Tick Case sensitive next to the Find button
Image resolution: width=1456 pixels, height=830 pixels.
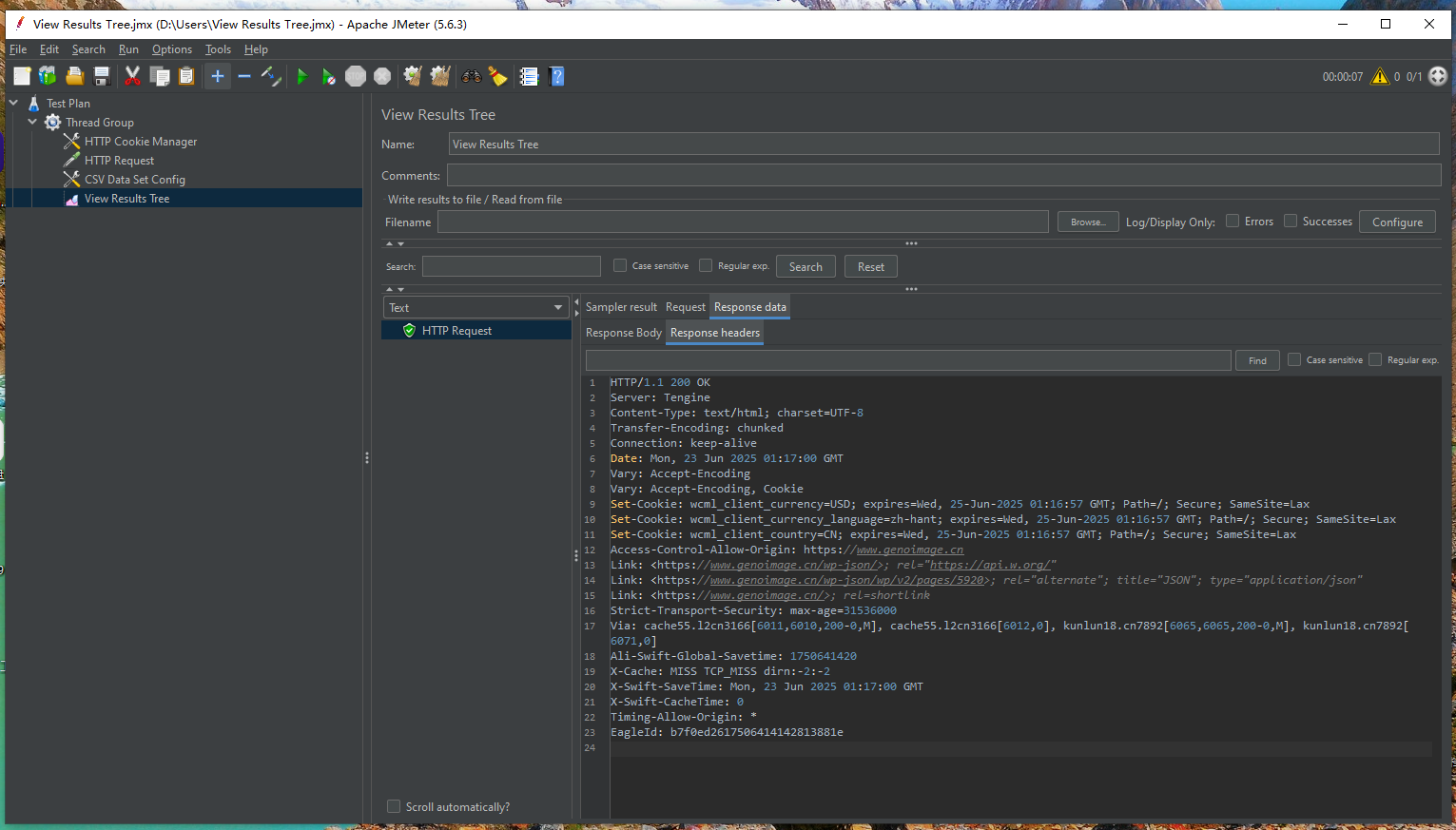tap(1294, 359)
